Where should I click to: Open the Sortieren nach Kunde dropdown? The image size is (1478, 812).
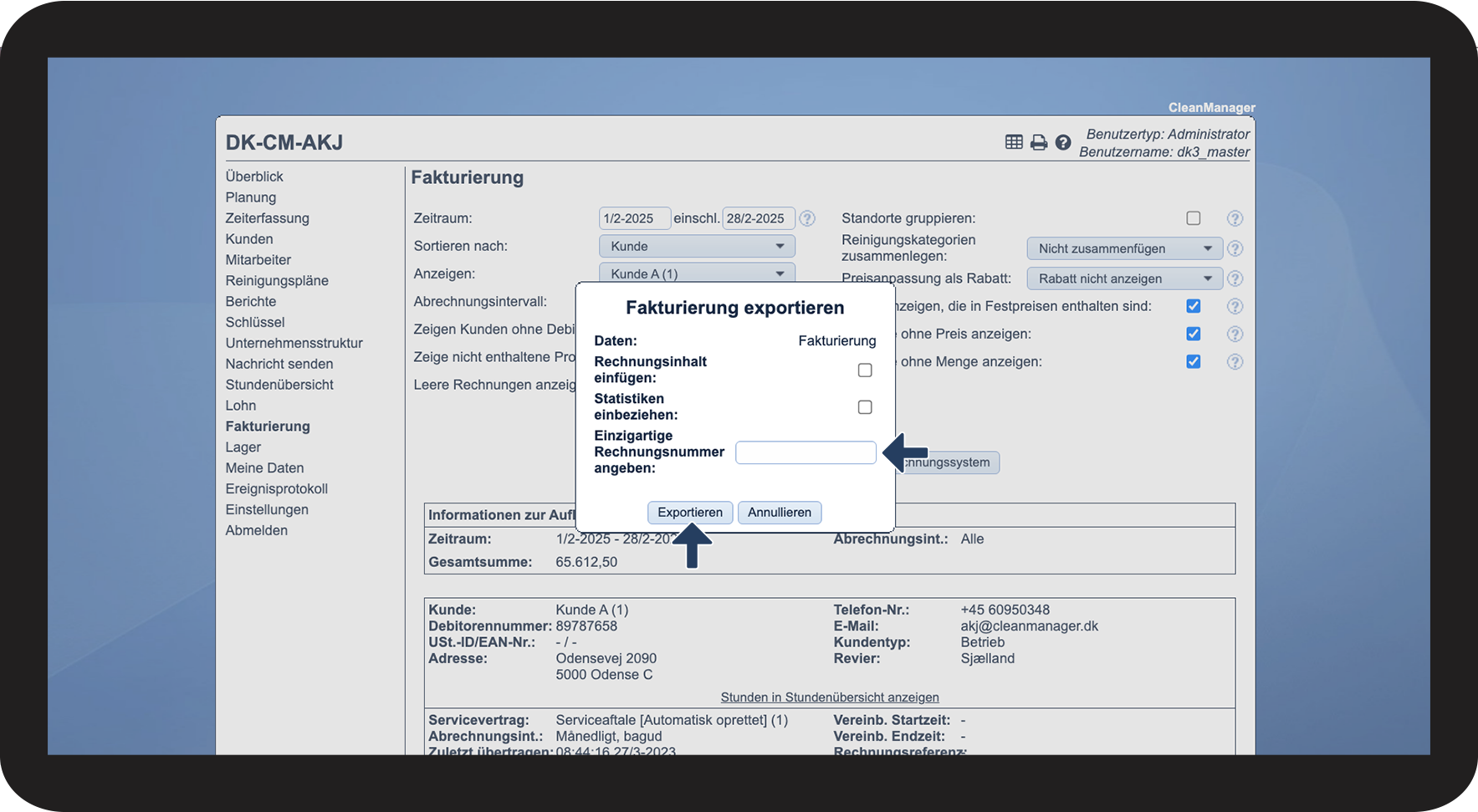697,246
